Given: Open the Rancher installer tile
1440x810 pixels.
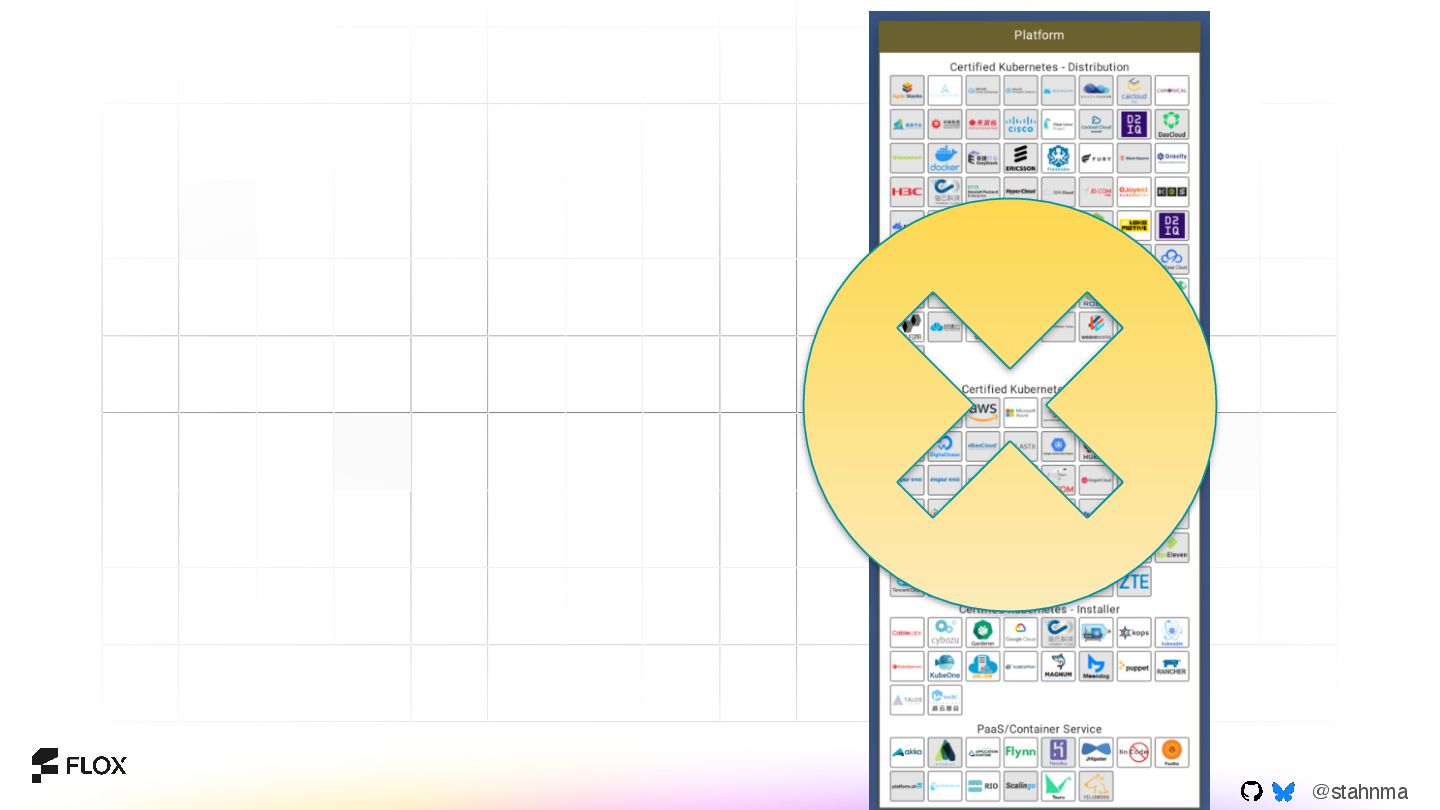Looking at the screenshot, I should [x=1172, y=666].
